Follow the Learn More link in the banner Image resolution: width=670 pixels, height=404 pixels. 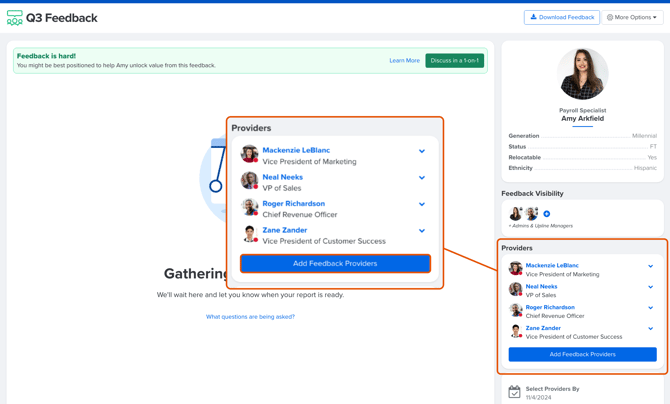(404, 61)
